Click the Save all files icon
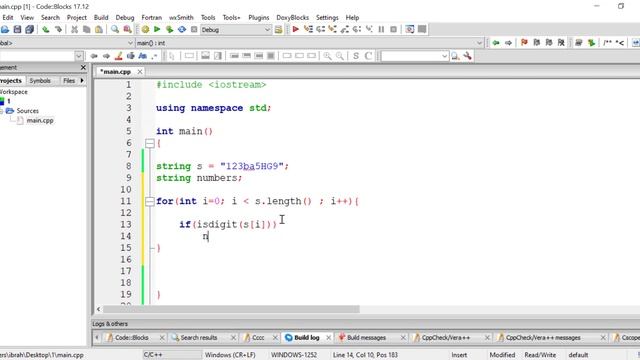640x360 pixels. [29, 29]
